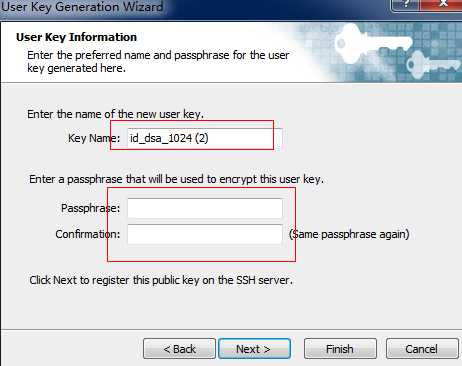The width and height of the screenshot is (462, 366).
Task: Click the Finish button
Action: click(x=340, y=349)
